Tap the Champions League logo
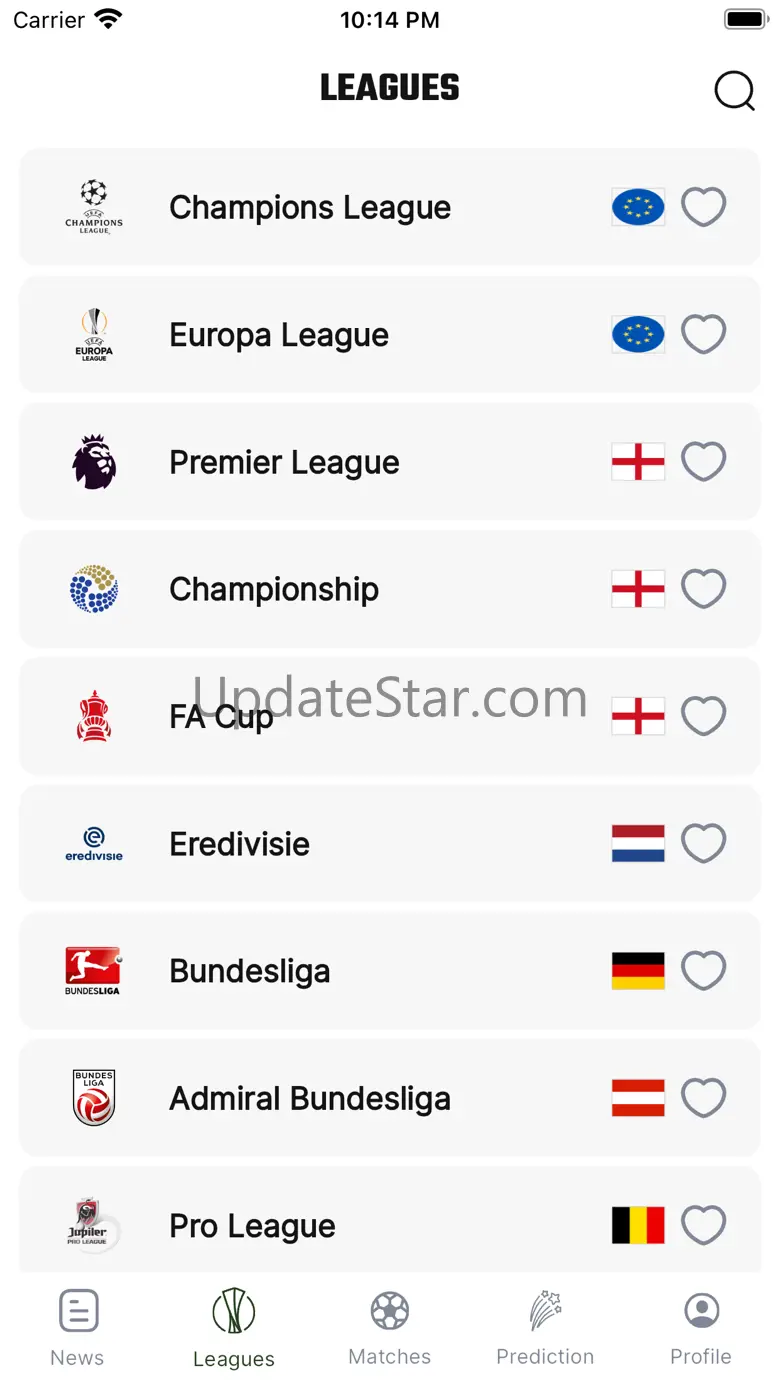Screen dimensions: 780x1387 click(x=94, y=207)
